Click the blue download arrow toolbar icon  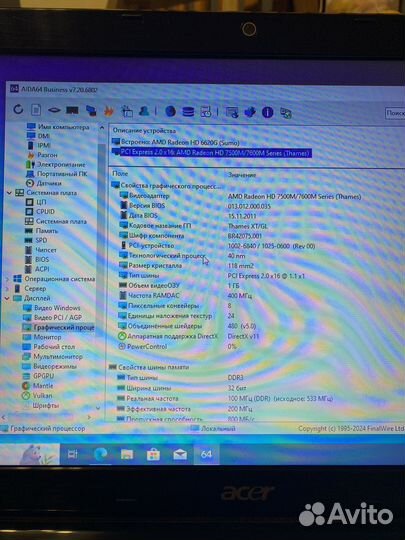(250, 112)
